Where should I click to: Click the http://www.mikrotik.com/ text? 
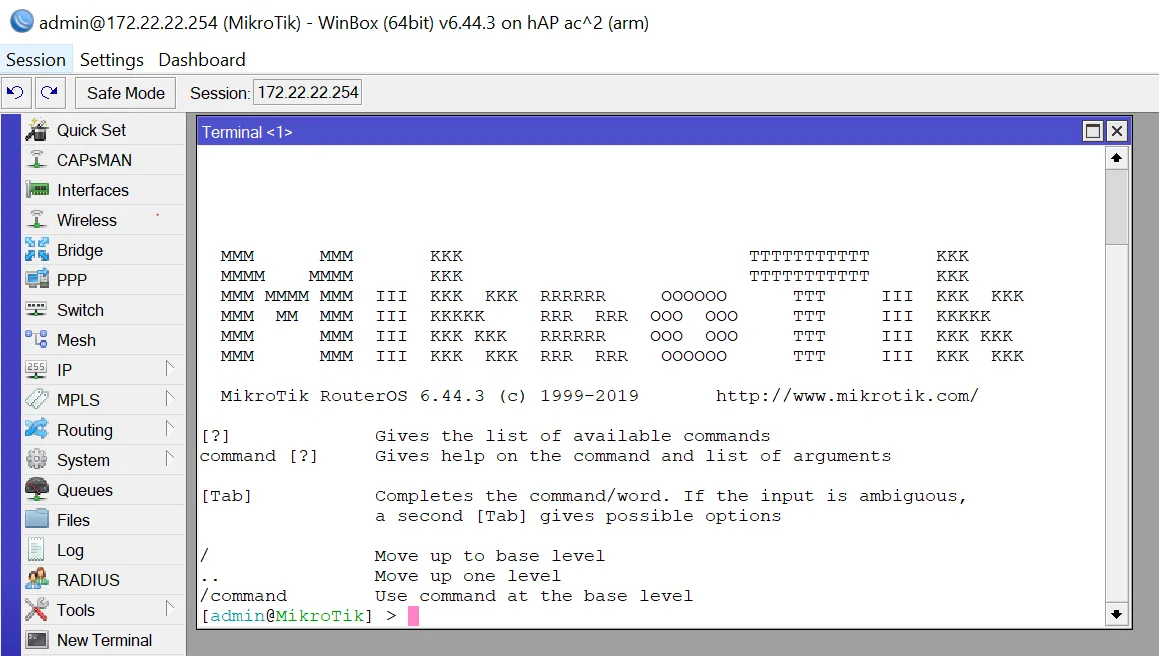click(x=847, y=396)
